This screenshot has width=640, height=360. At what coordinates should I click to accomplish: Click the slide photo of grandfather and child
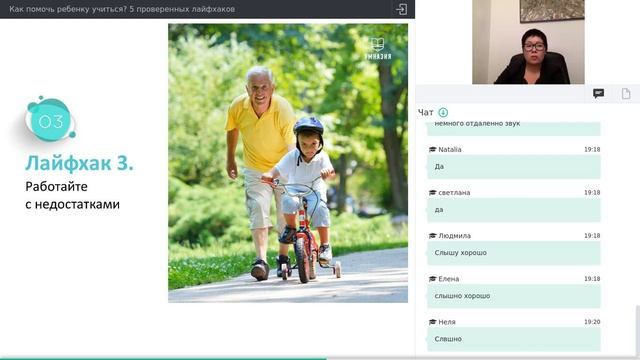[288, 163]
